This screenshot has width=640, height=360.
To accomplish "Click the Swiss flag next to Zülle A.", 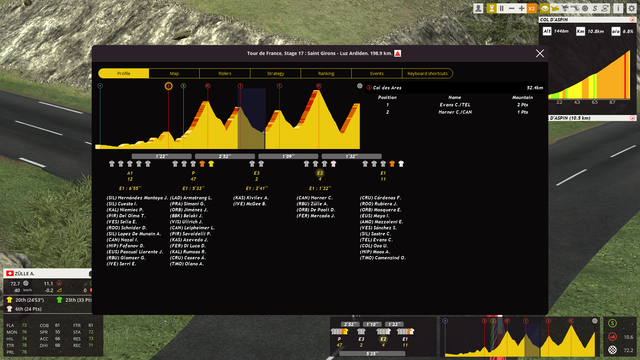I will pos(10,273).
